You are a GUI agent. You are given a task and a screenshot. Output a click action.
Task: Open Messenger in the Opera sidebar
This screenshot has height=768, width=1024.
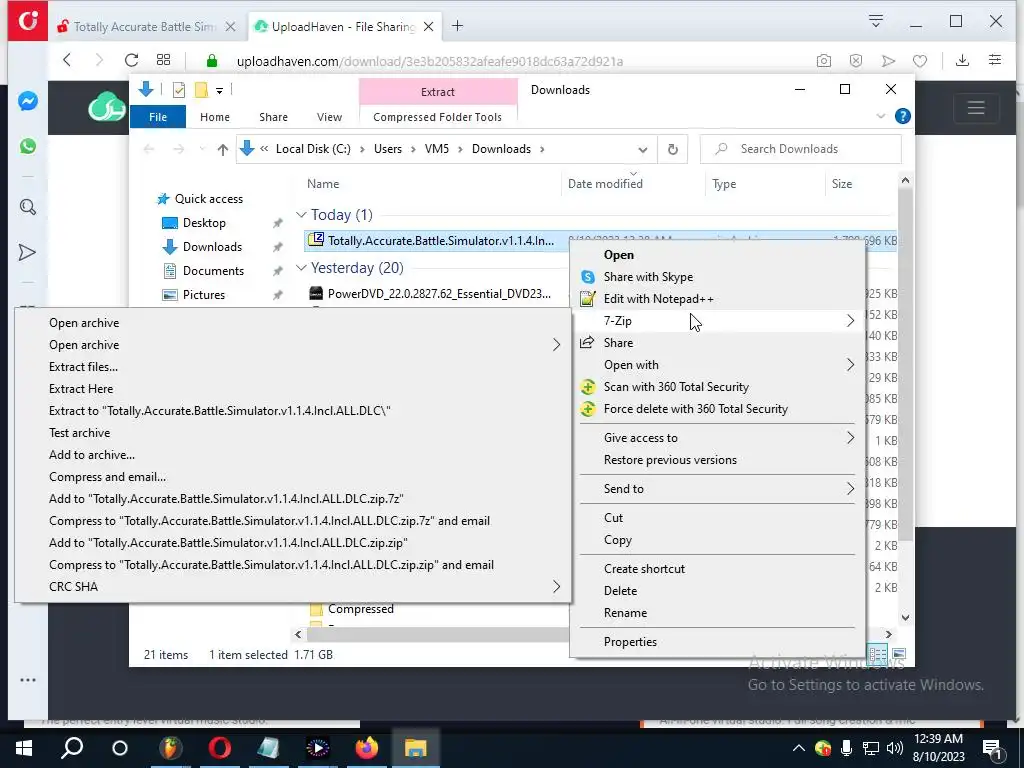click(27, 101)
